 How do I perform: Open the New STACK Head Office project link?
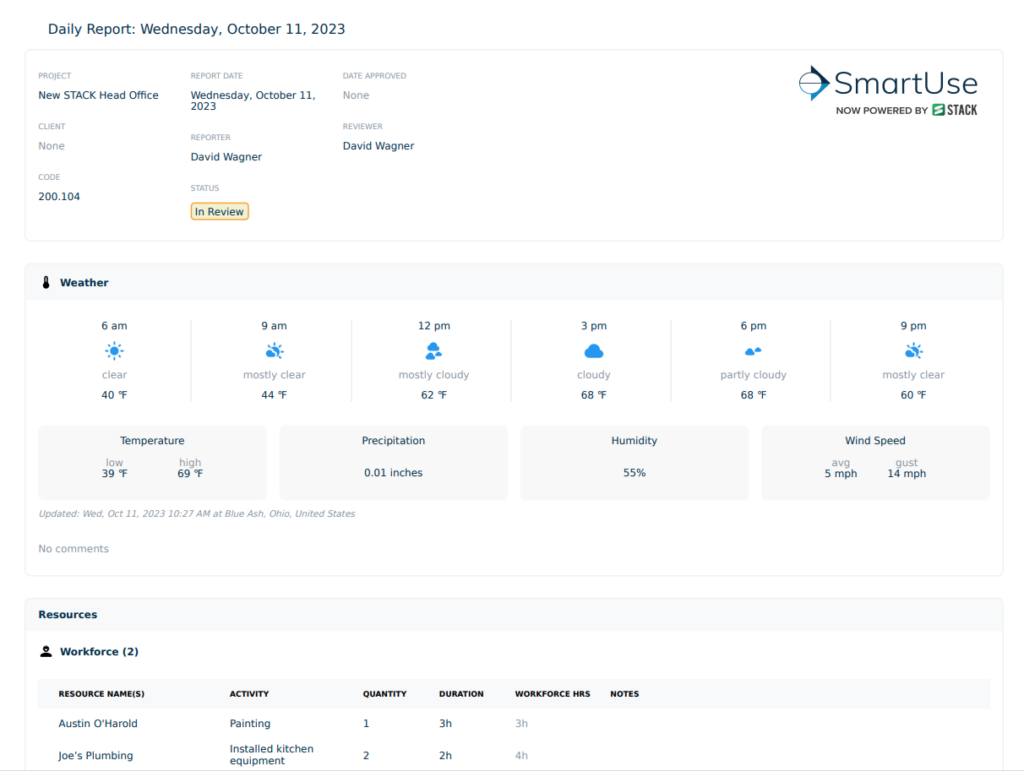[x=98, y=94]
